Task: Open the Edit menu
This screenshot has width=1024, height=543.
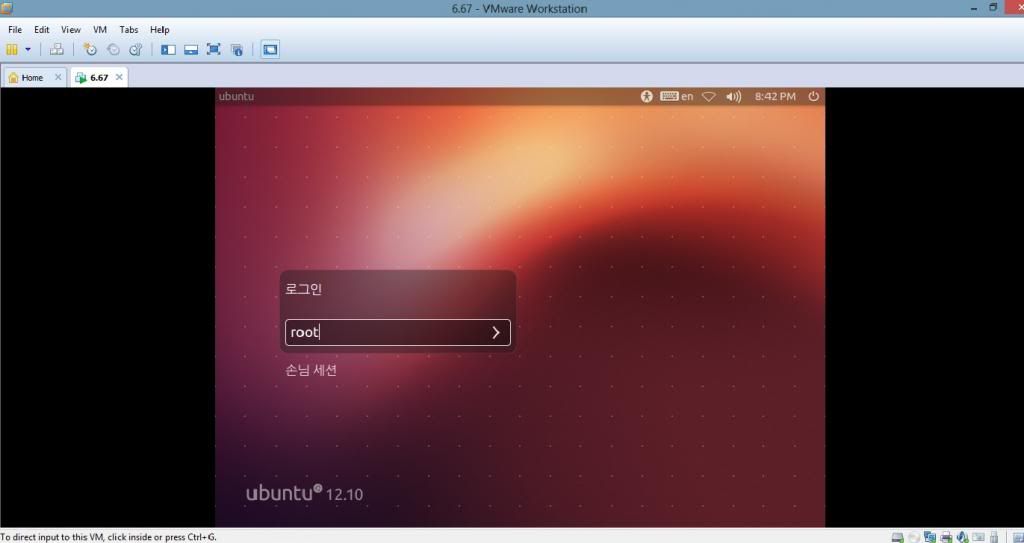Action: coord(42,29)
